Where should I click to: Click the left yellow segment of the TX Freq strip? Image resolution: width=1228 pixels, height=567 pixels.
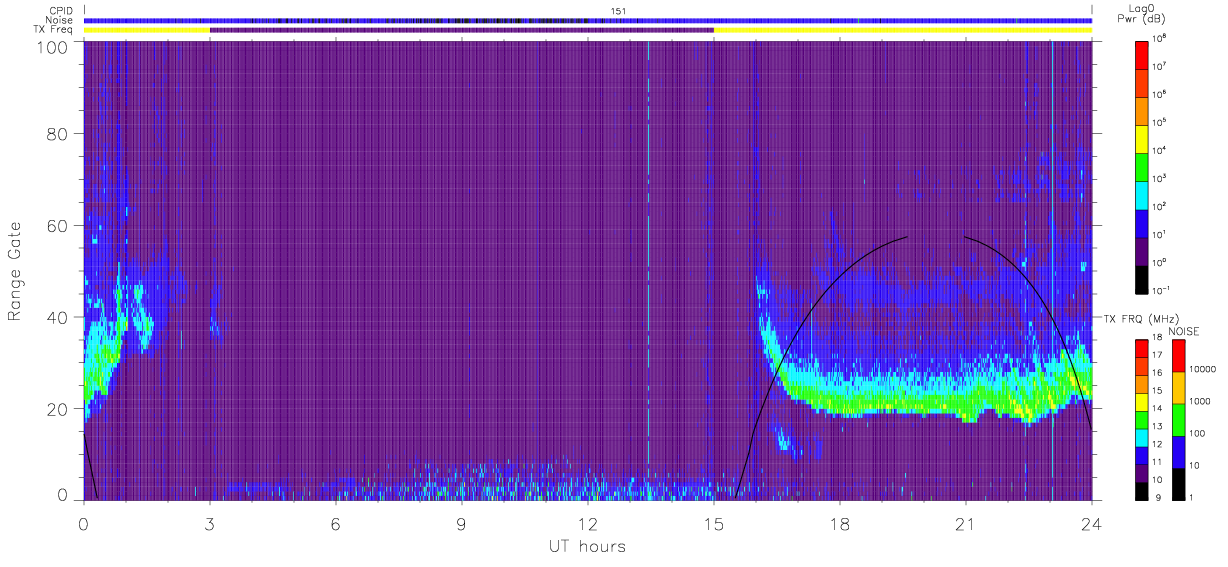click(147, 30)
